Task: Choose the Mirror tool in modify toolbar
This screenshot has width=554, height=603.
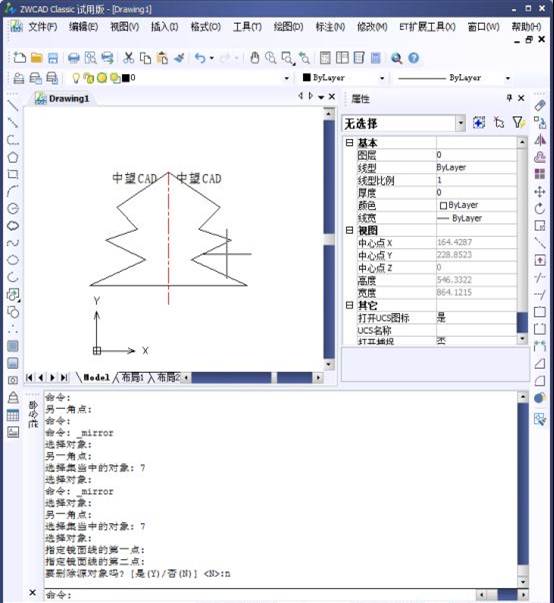Action: tap(540, 140)
